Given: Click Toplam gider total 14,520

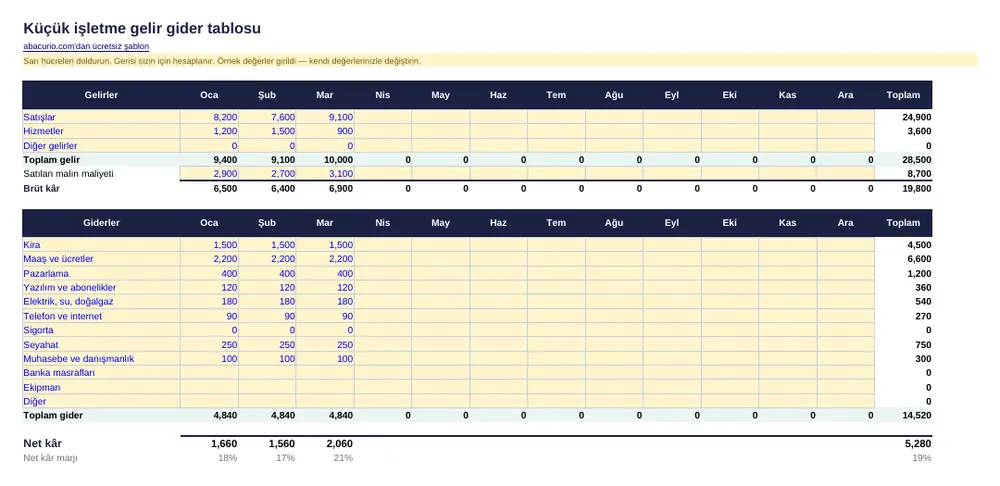Looking at the screenshot, I should pos(918,415).
